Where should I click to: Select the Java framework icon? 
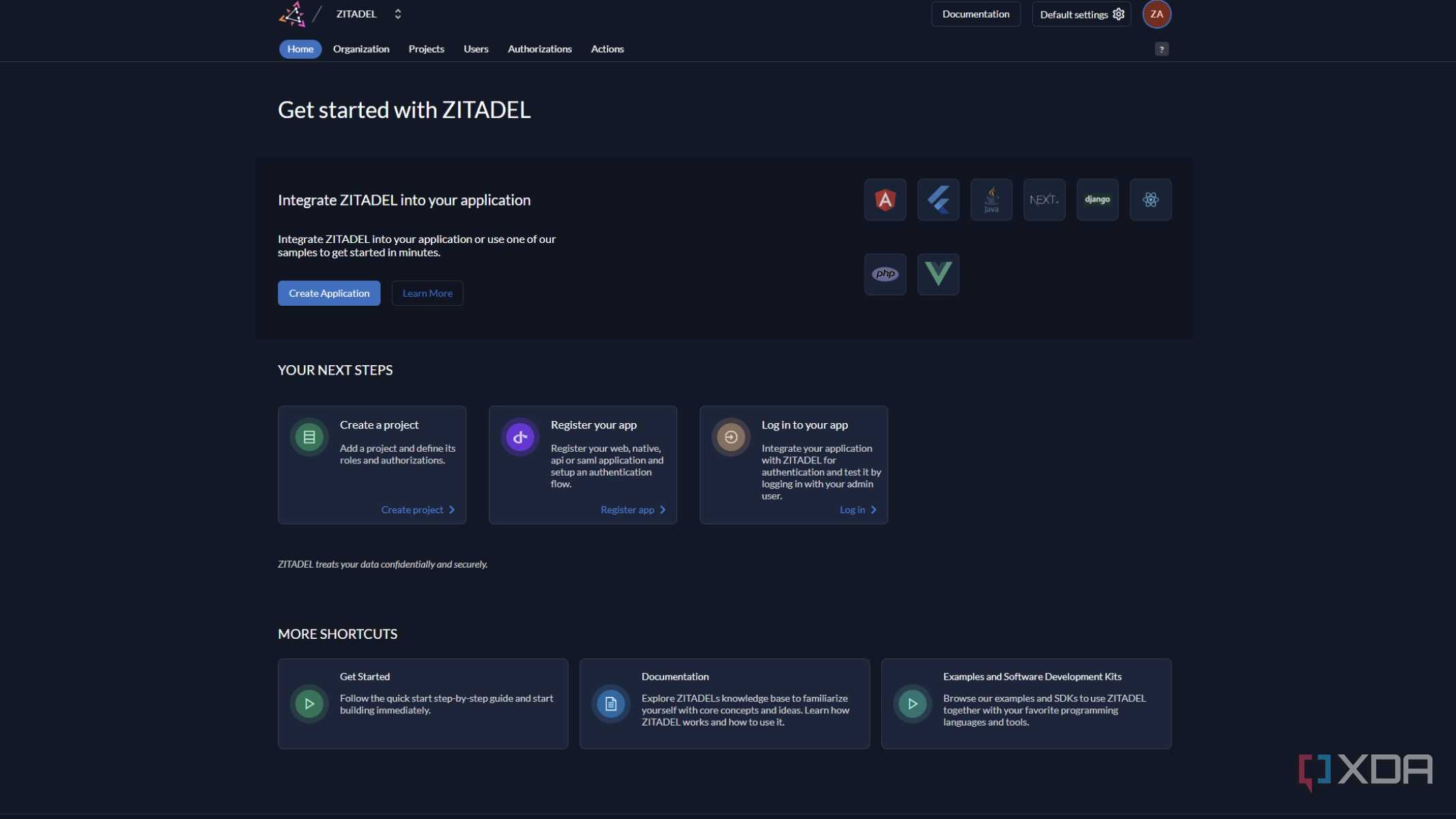click(x=991, y=199)
